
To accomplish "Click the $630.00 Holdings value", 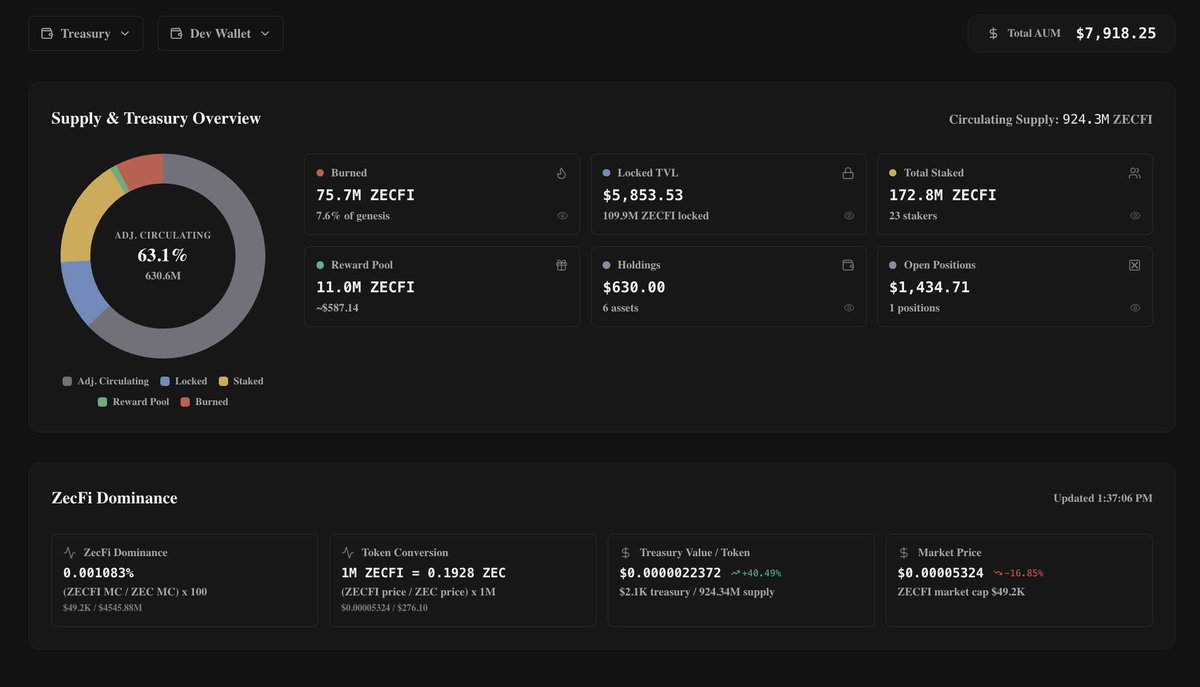I will (x=634, y=287).
